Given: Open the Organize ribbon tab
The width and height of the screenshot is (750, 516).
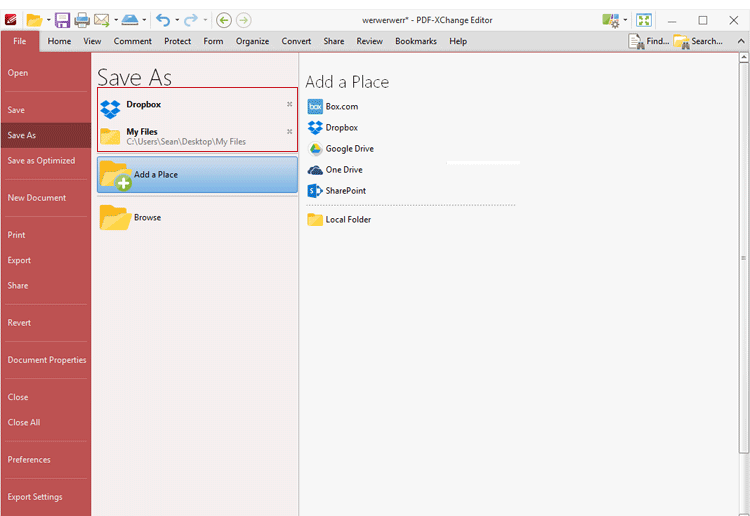Looking at the screenshot, I should tap(252, 41).
